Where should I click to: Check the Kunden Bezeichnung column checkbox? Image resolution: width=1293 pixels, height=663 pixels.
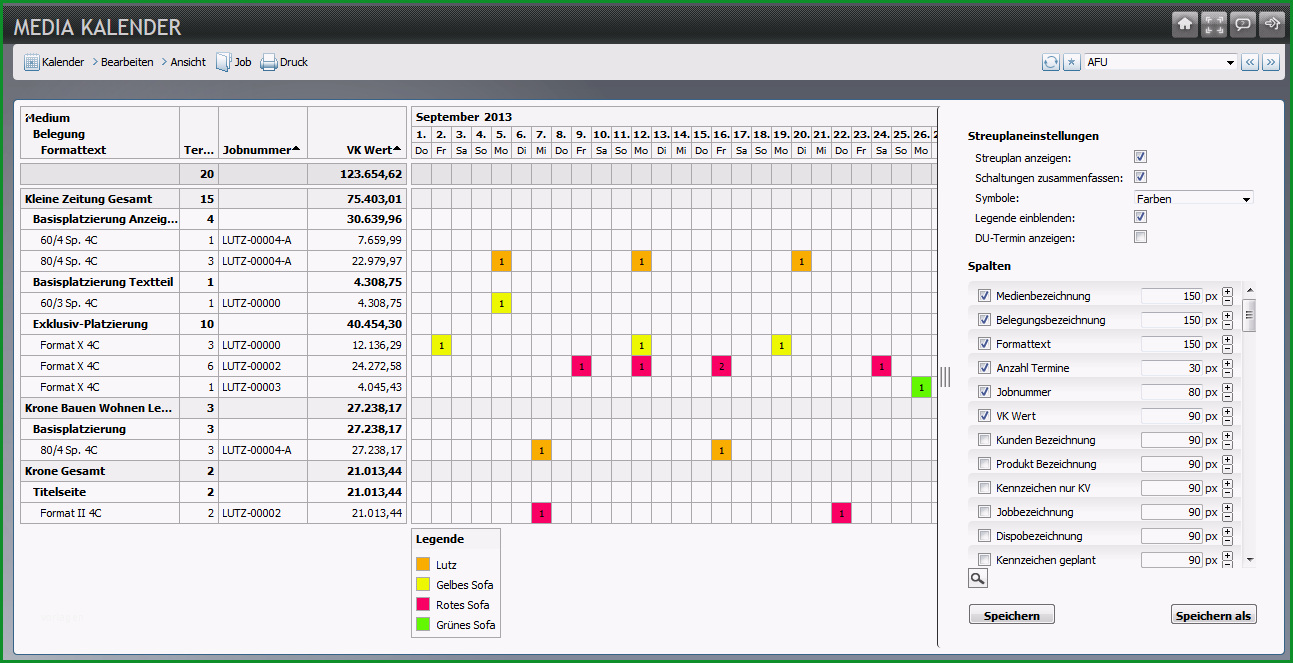(984, 440)
